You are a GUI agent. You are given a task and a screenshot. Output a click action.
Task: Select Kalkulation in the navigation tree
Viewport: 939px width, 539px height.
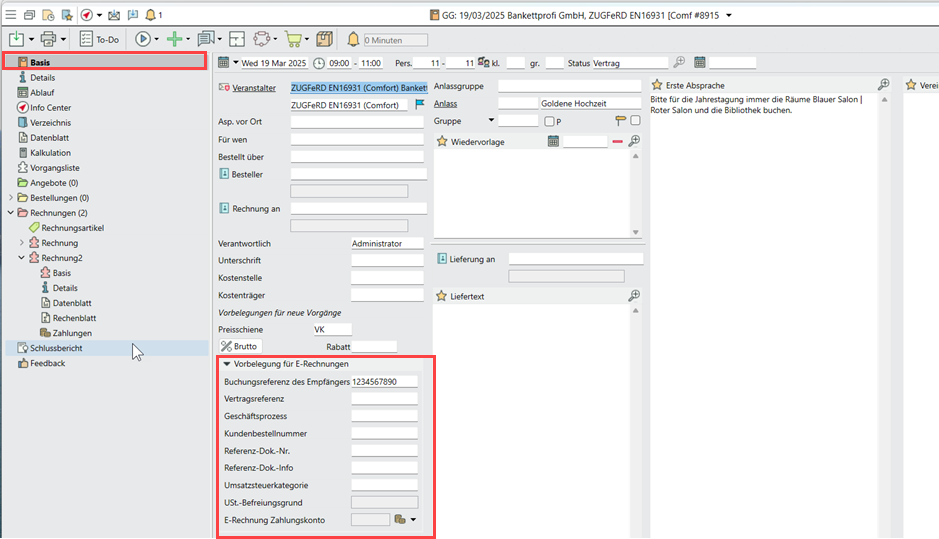[50, 153]
